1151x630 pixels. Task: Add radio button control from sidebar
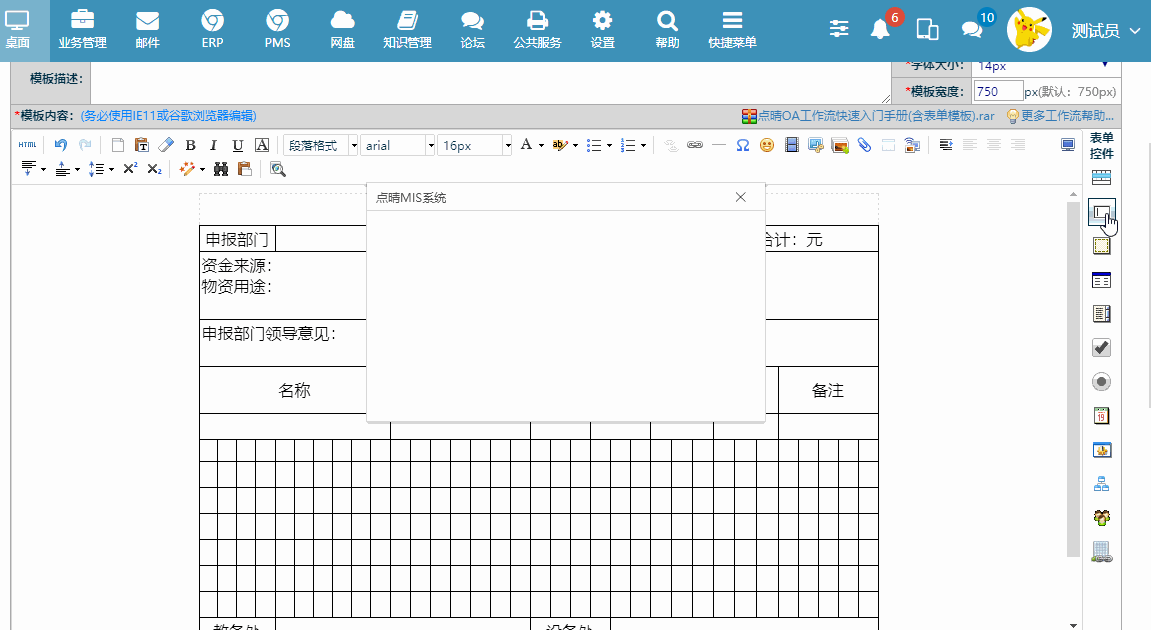(x=1101, y=382)
